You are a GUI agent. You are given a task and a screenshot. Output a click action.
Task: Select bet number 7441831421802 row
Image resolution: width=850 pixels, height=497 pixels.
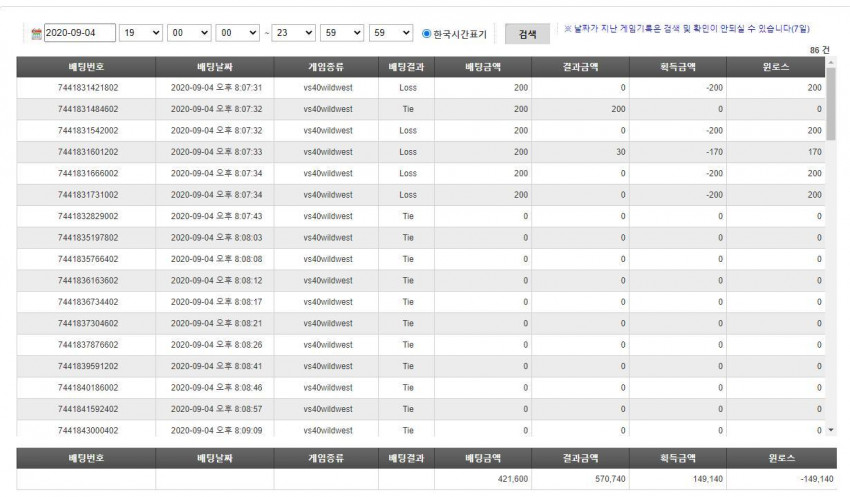click(421, 88)
